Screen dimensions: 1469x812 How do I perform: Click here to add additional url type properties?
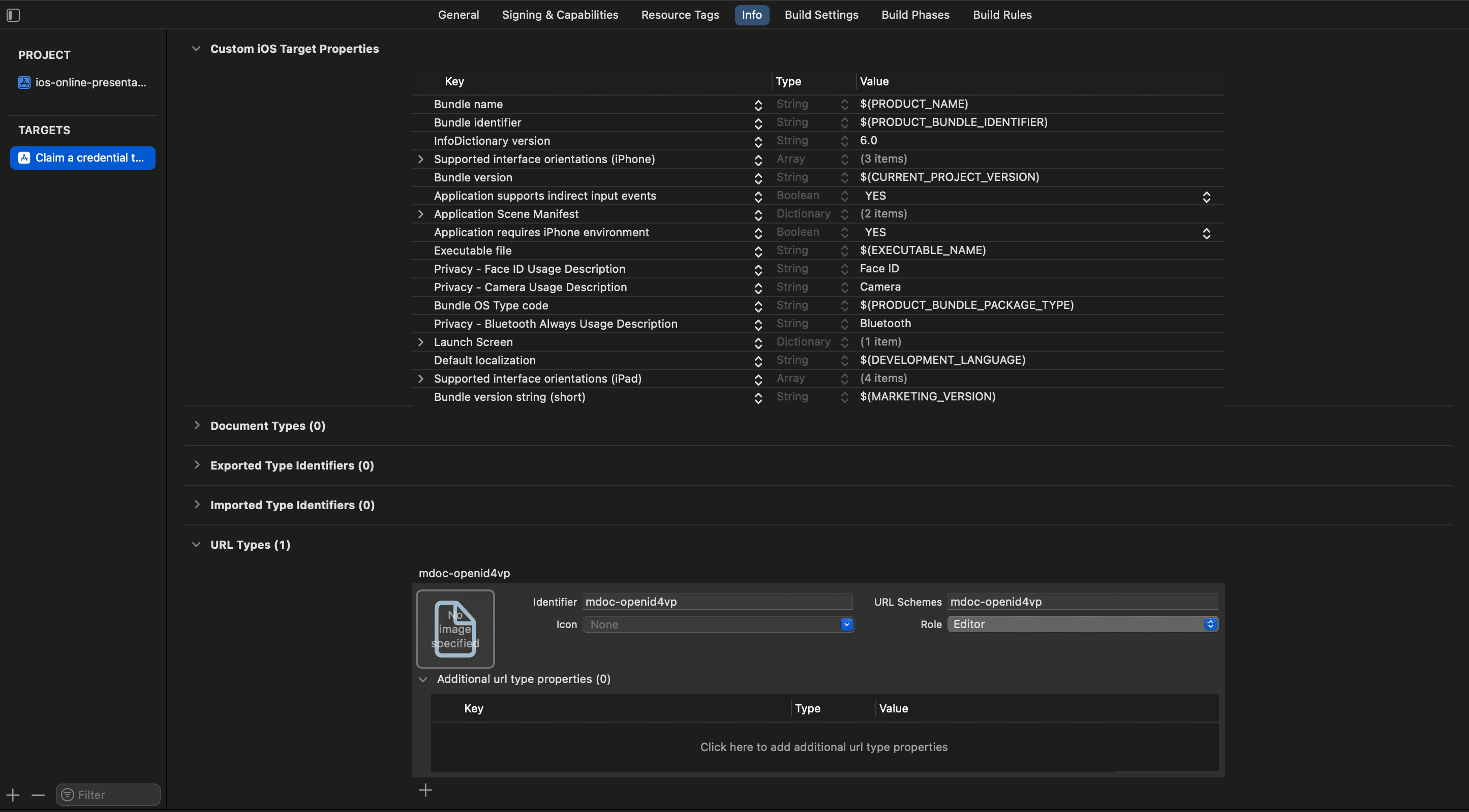(x=823, y=746)
